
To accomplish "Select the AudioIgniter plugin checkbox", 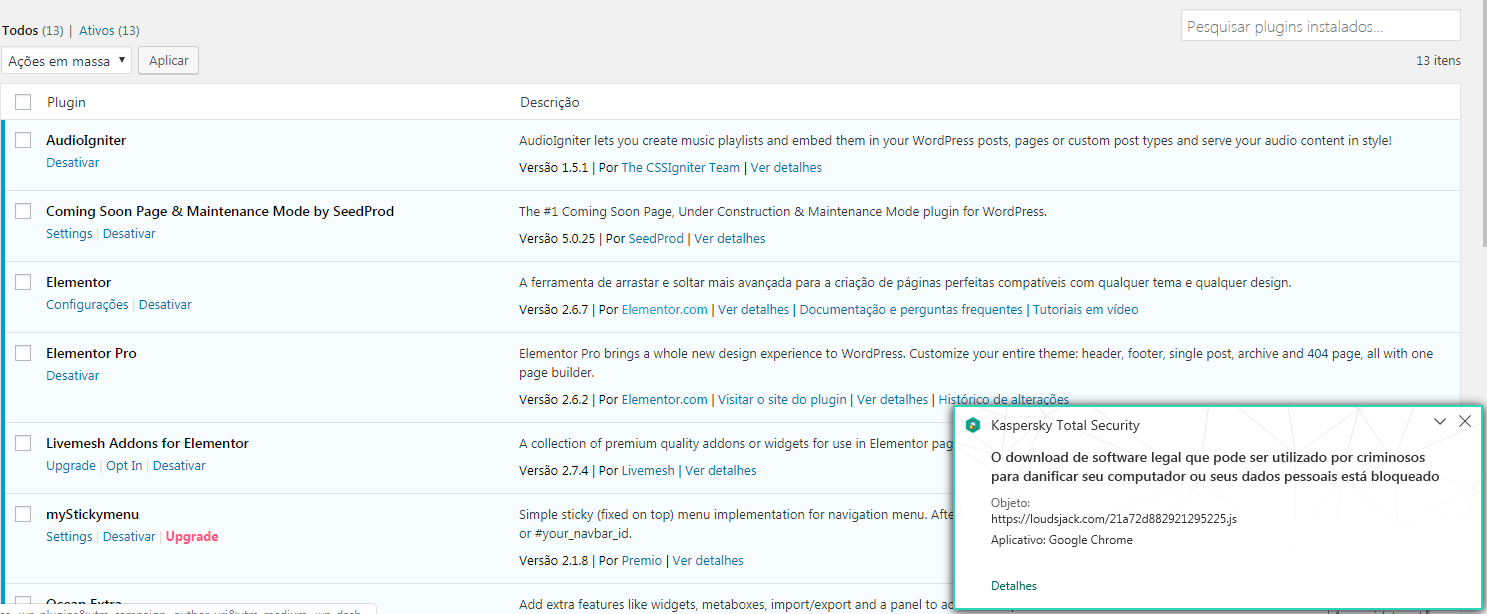I will click(23, 140).
